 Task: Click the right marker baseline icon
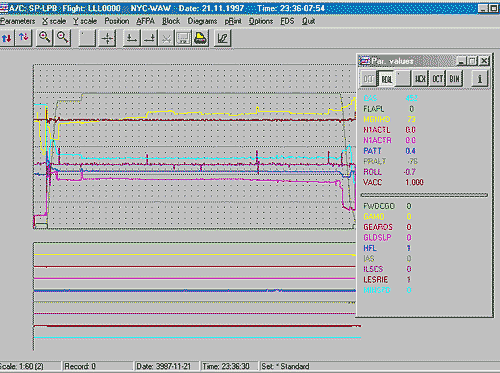coord(149,38)
